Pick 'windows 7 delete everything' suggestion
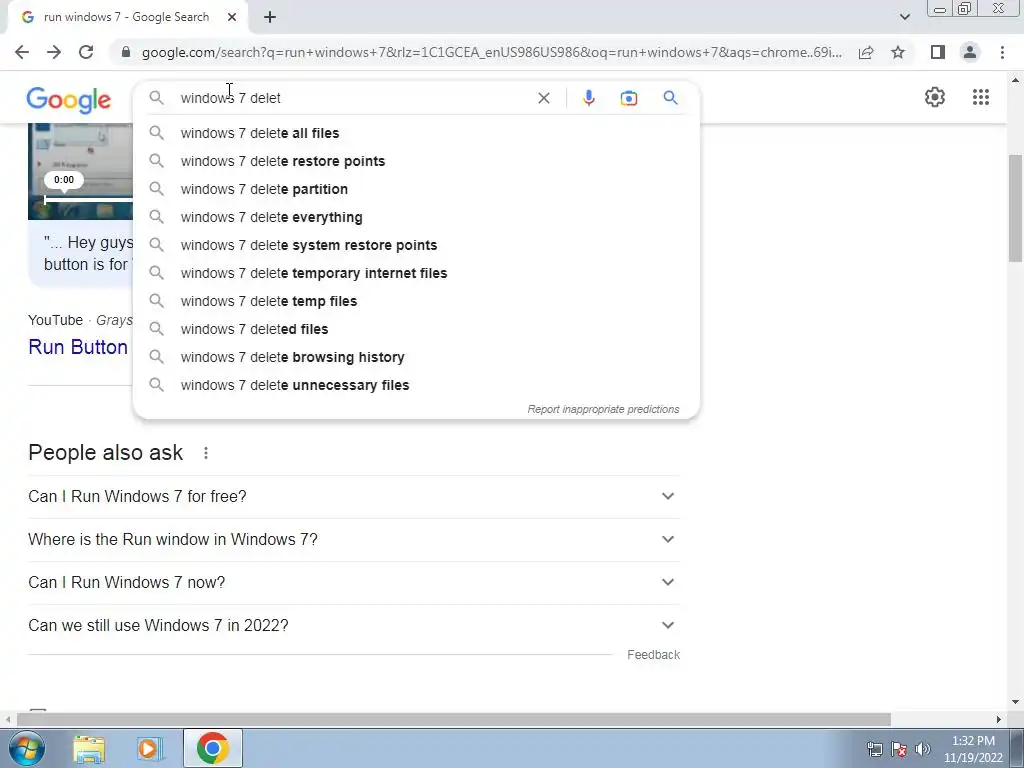Image resolution: width=1024 pixels, height=768 pixels. 416,217
